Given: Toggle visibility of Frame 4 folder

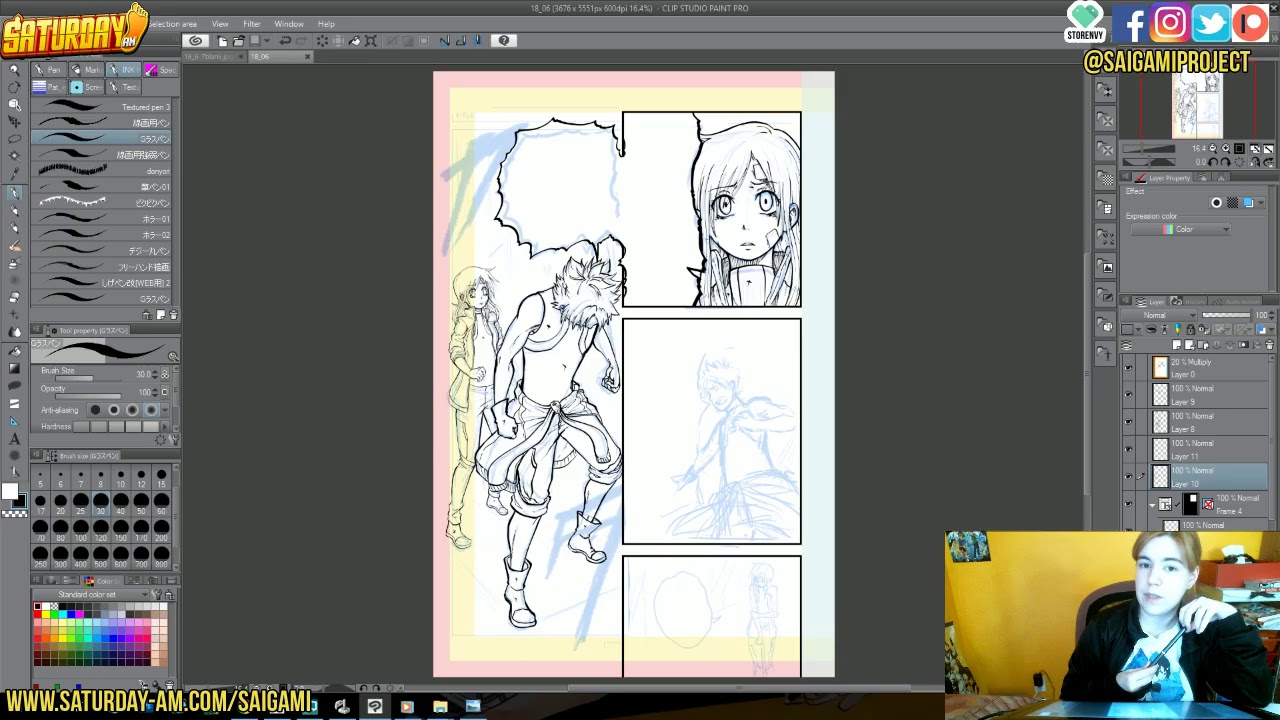Looking at the screenshot, I should [x=1129, y=504].
